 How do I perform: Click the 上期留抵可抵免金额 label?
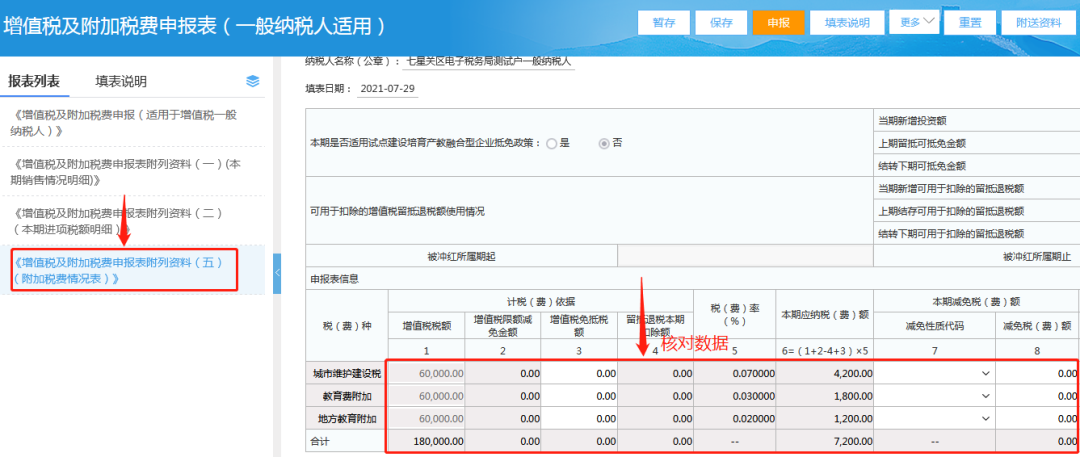921,143
